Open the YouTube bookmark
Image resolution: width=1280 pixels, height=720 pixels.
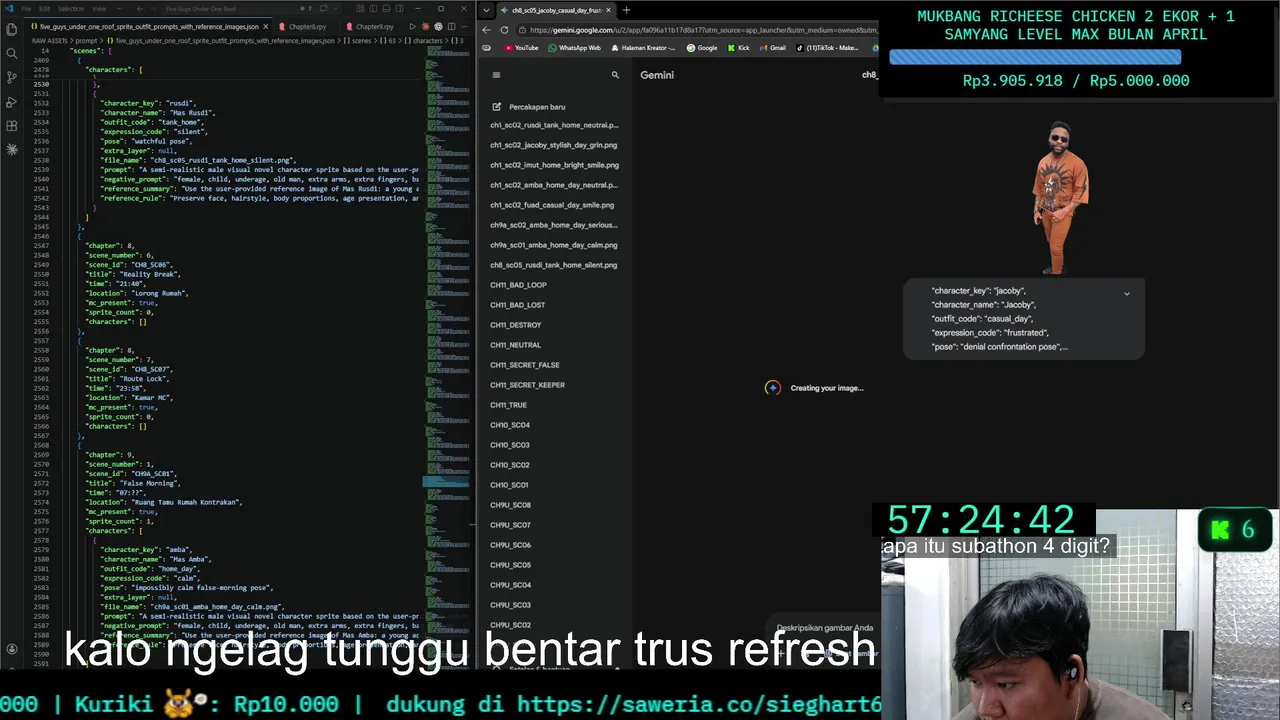521,48
